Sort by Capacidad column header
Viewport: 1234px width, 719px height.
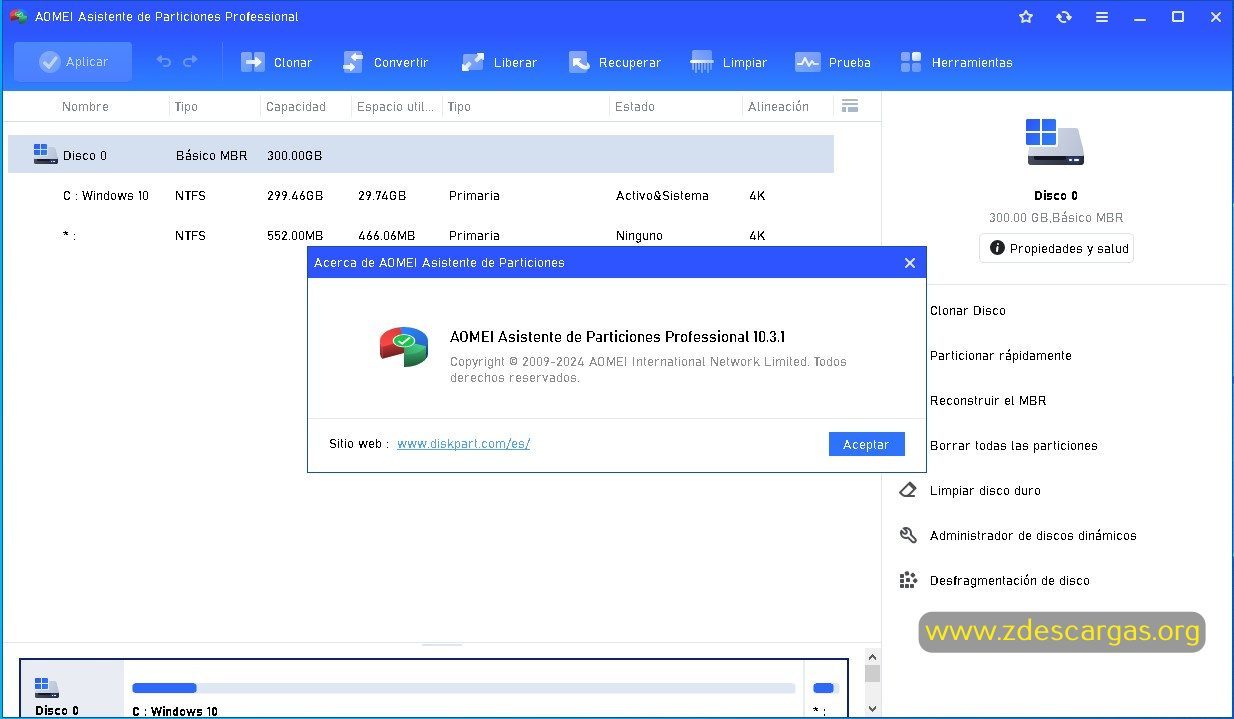[x=296, y=107]
